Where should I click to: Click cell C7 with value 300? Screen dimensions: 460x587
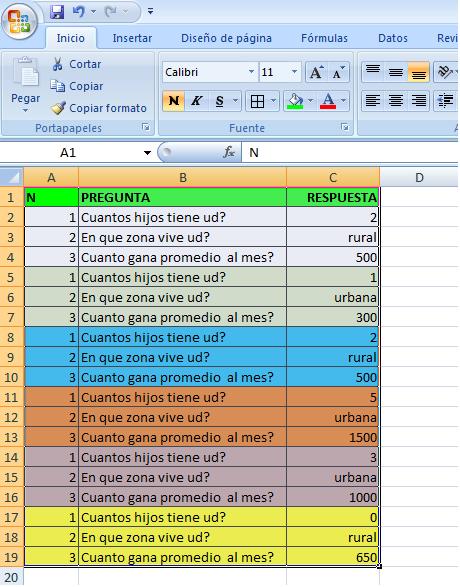point(333,317)
